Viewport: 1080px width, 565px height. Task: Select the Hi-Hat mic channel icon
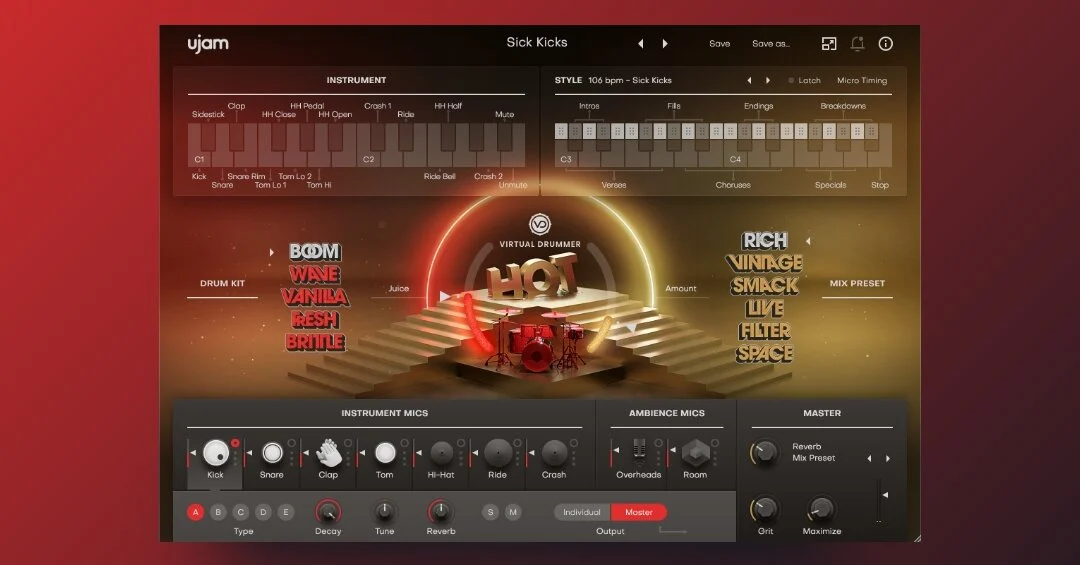click(x=442, y=453)
